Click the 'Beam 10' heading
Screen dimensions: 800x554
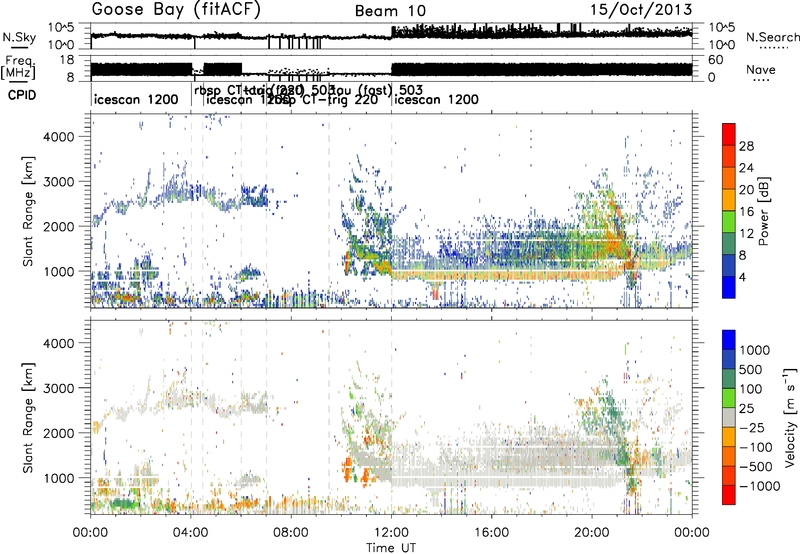point(390,11)
